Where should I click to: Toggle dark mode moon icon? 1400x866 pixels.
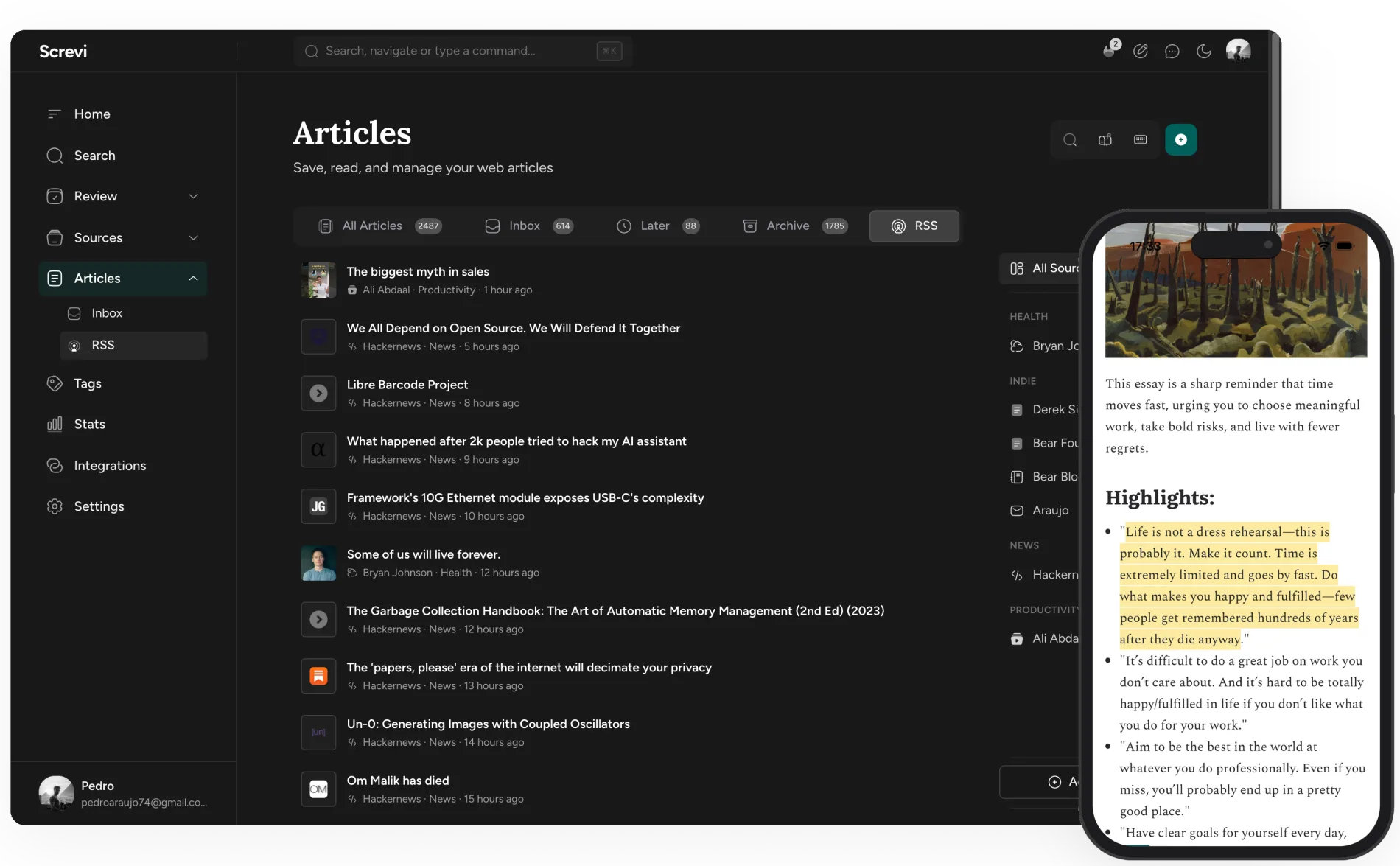[x=1204, y=51]
